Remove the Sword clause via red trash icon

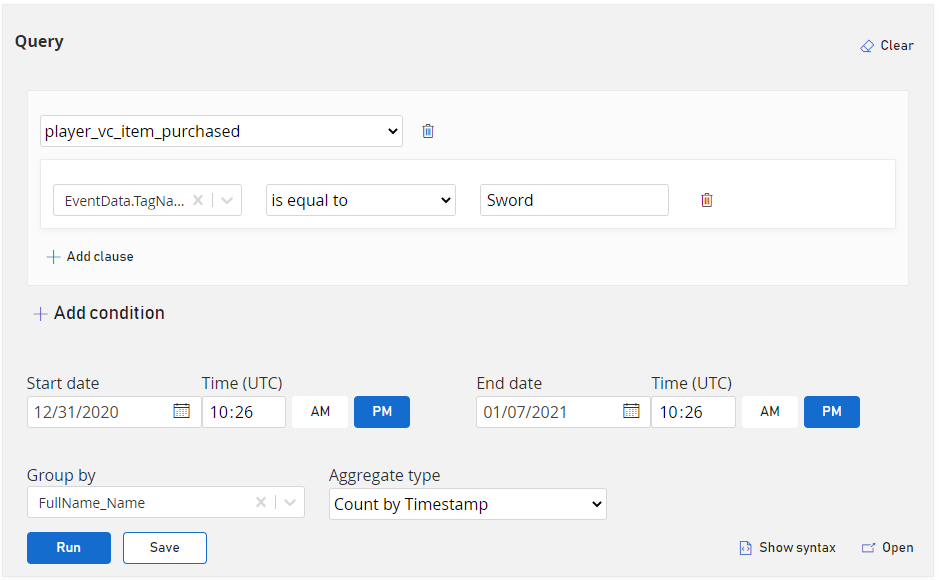click(x=707, y=200)
